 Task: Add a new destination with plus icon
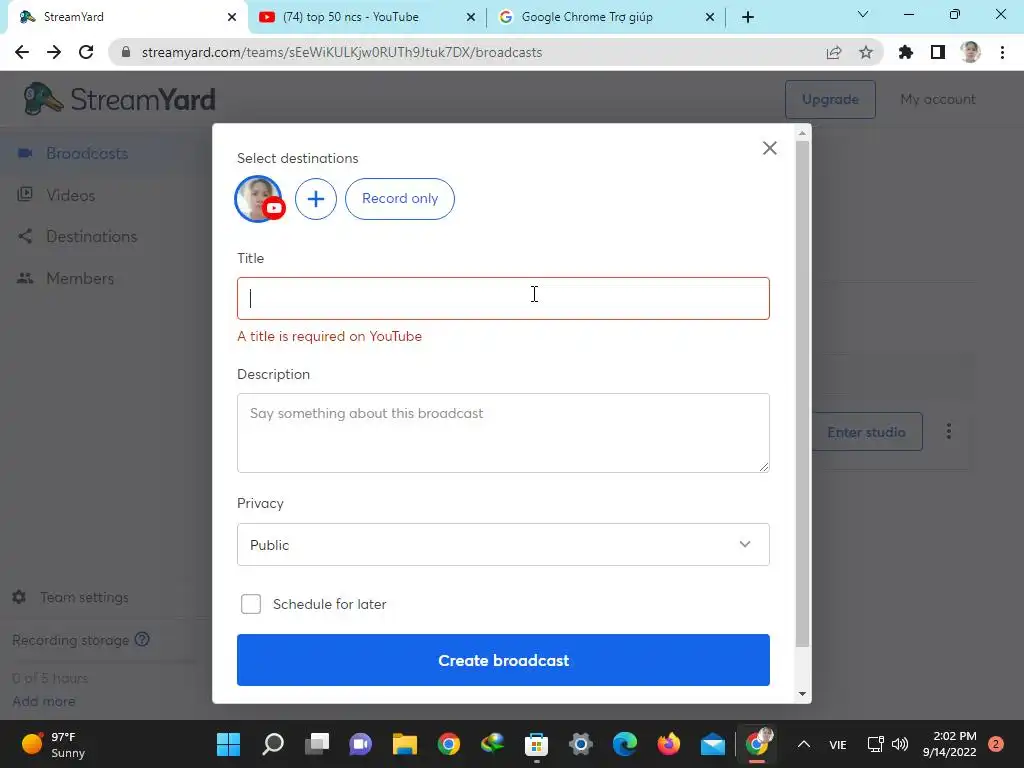[x=315, y=199]
